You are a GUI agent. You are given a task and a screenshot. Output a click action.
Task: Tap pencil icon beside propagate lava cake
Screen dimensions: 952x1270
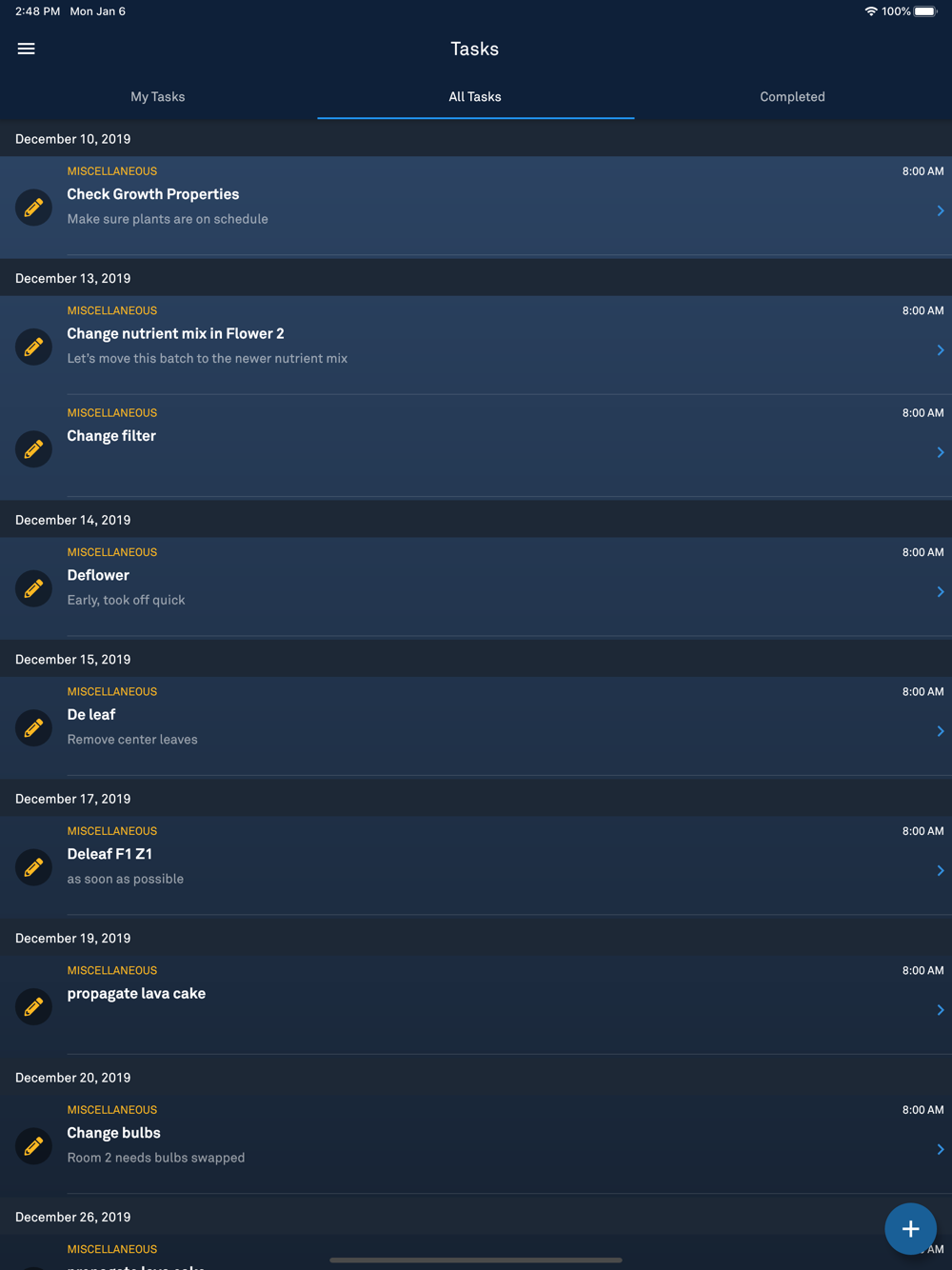33,1006
